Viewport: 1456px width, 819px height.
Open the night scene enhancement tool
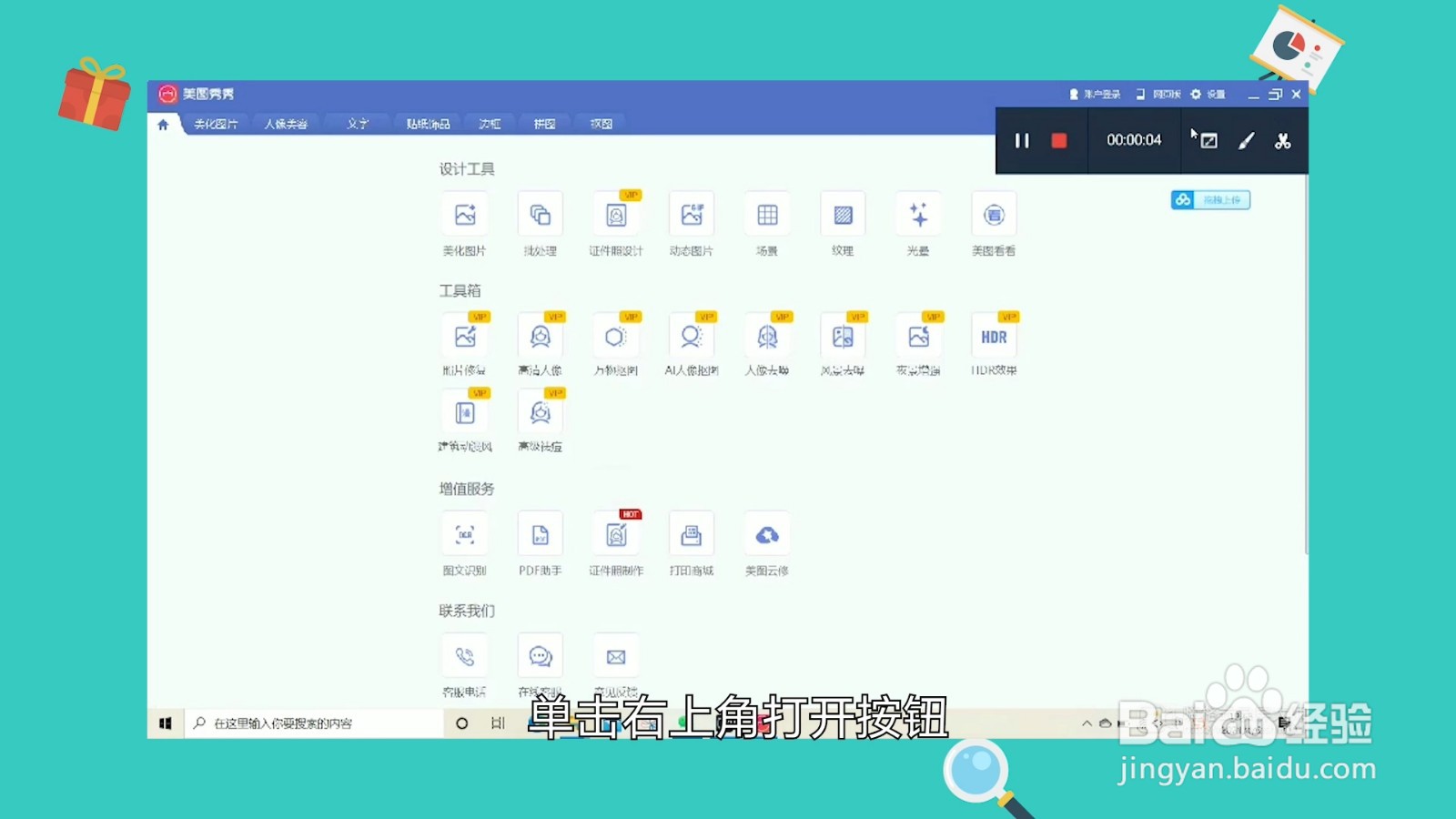point(918,337)
